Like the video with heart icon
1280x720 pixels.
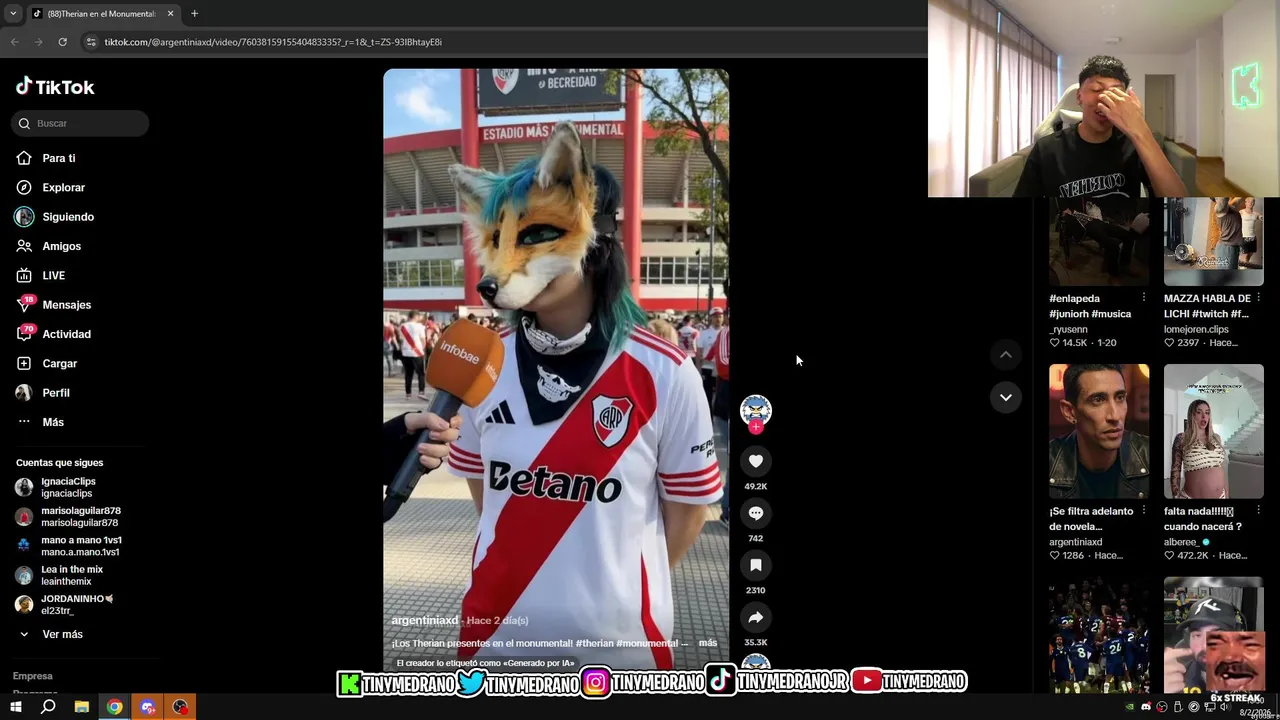(x=756, y=461)
